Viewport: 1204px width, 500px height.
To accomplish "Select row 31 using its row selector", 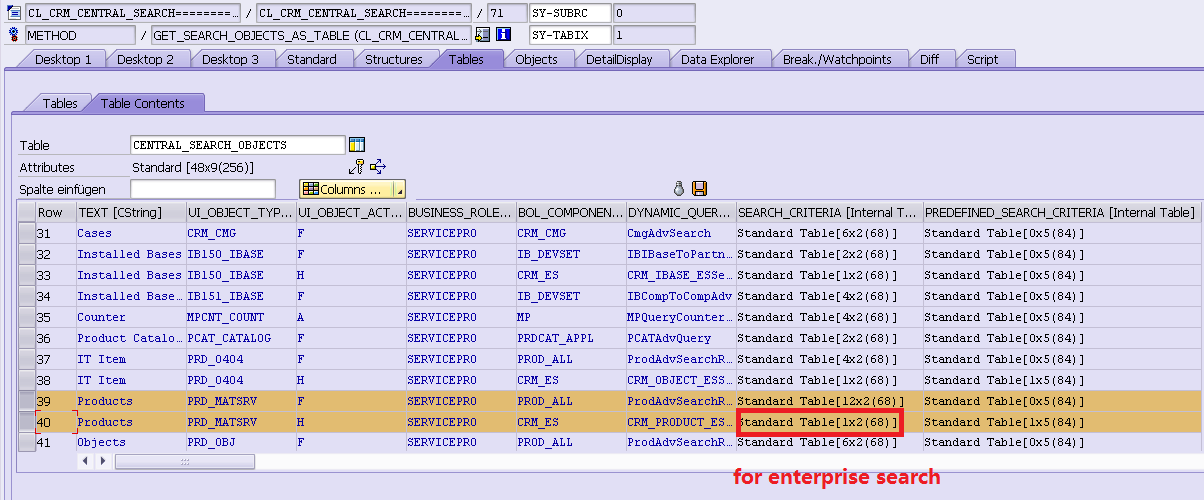I will pyautogui.click(x=27, y=233).
